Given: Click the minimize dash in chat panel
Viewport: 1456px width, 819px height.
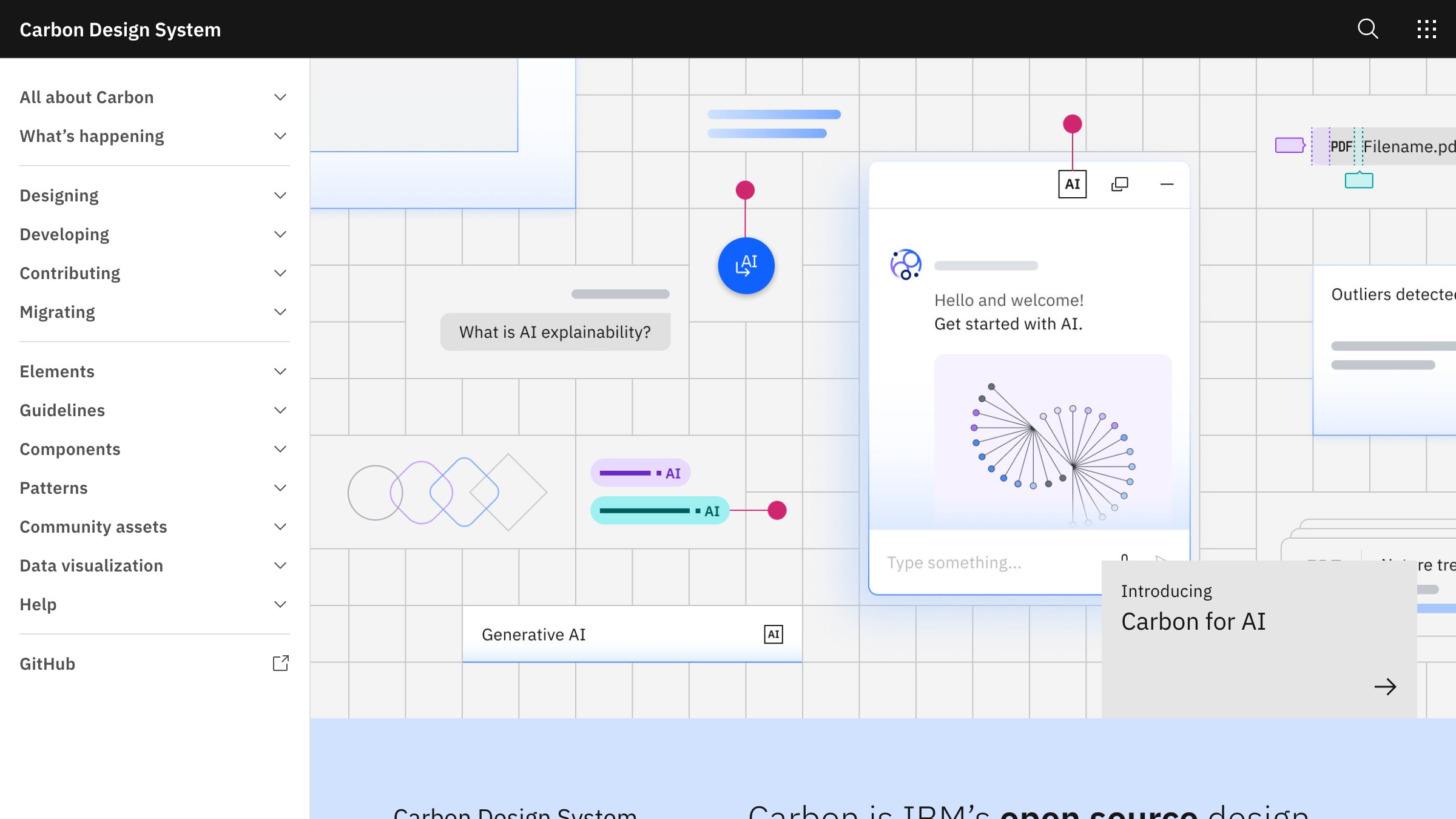Looking at the screenshot, I should 1167,184.
